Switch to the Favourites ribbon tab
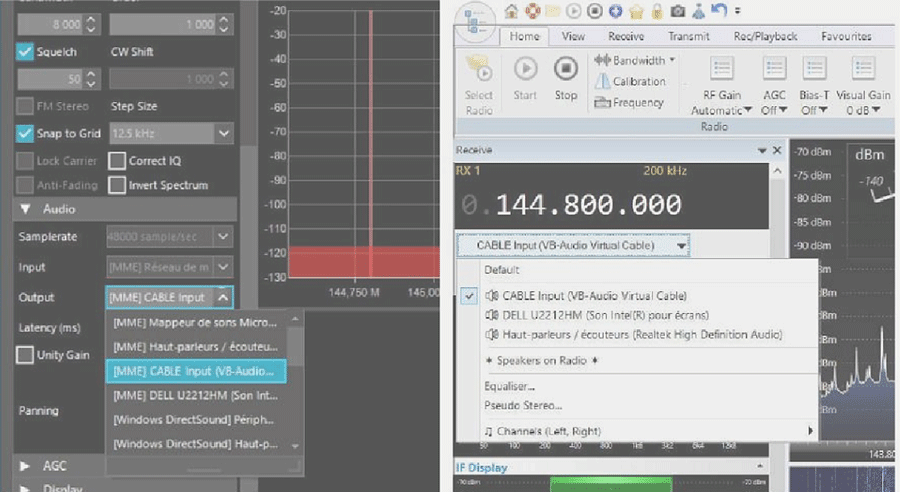The image size is (900, 492). click(846, 36)
